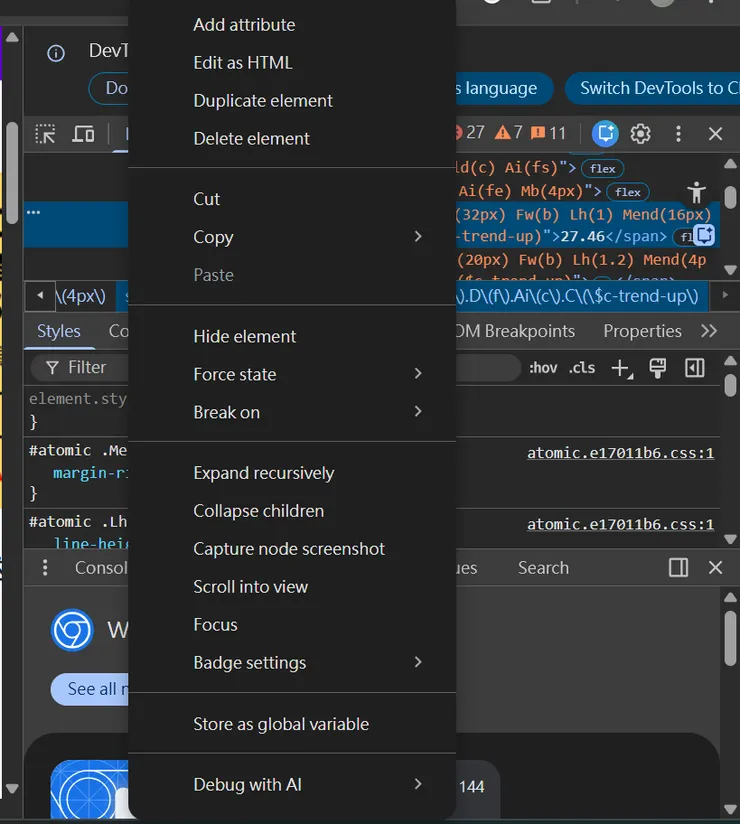
Task: Expand the Debug with AI submenu
Action: [292, 785]
